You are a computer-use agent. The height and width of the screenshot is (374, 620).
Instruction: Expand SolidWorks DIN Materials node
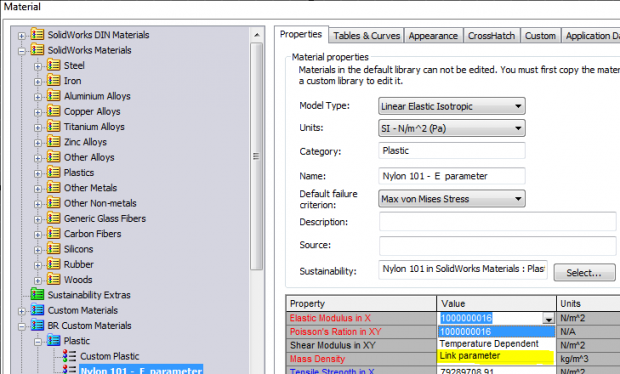(x=22, y=36)
